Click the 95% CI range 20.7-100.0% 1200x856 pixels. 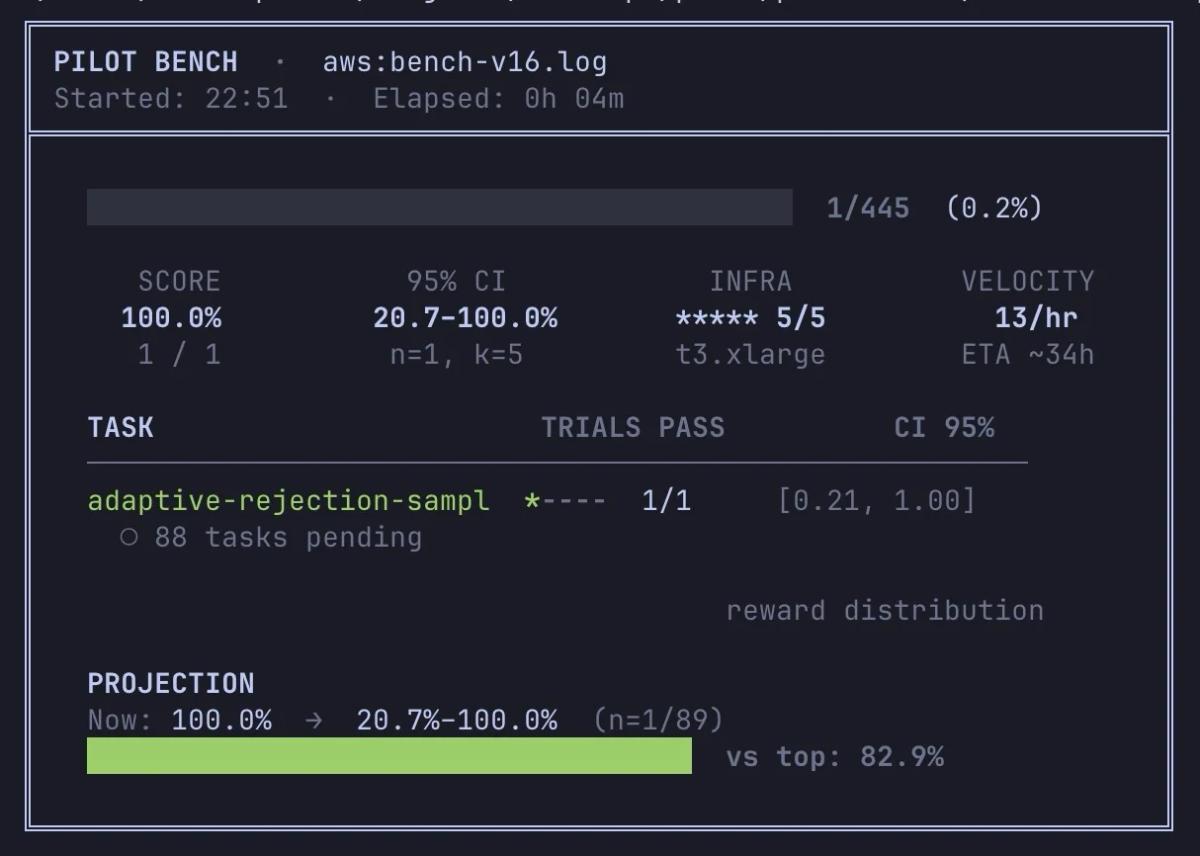coord(465,318)
